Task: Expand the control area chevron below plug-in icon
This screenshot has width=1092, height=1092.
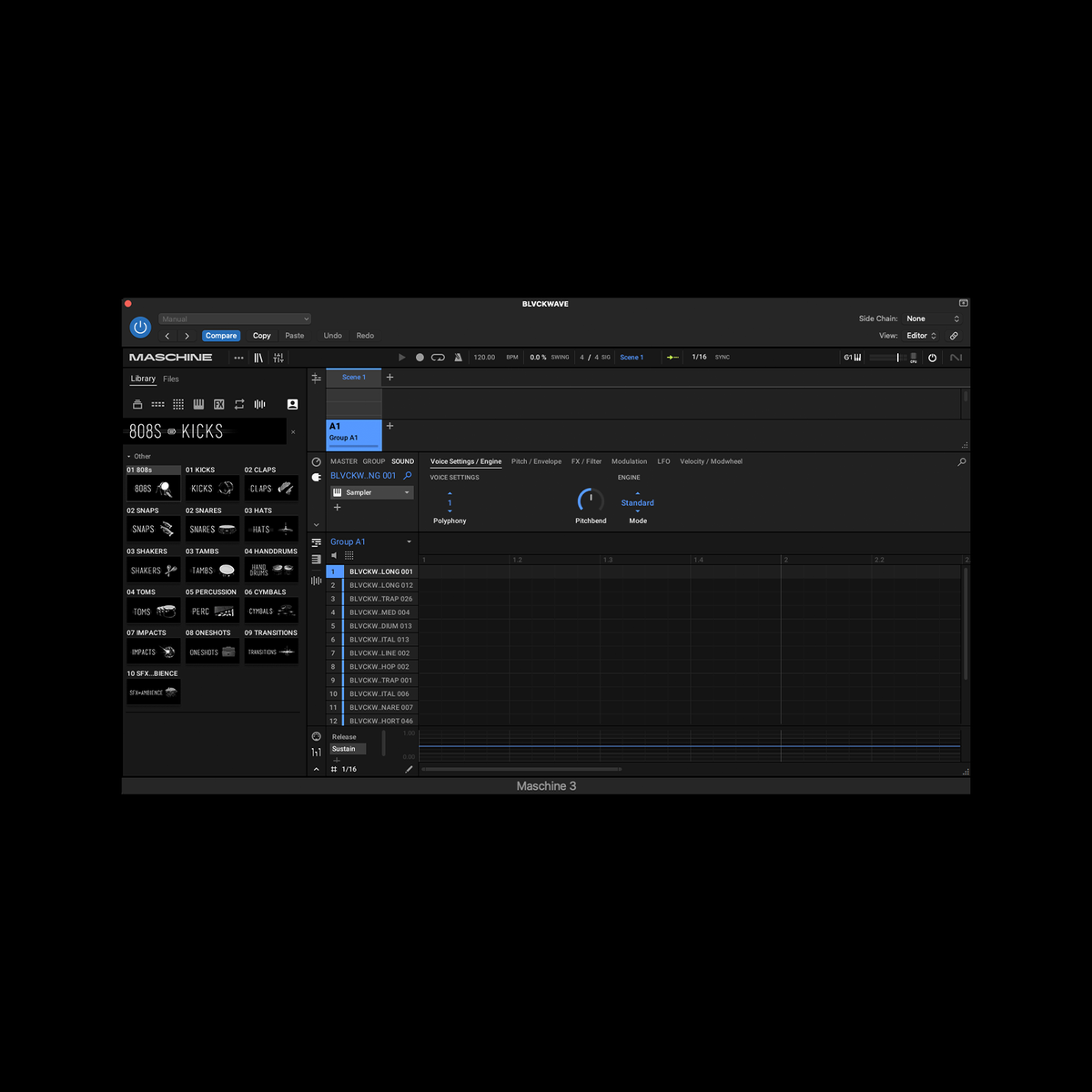Action: point(317,525)
